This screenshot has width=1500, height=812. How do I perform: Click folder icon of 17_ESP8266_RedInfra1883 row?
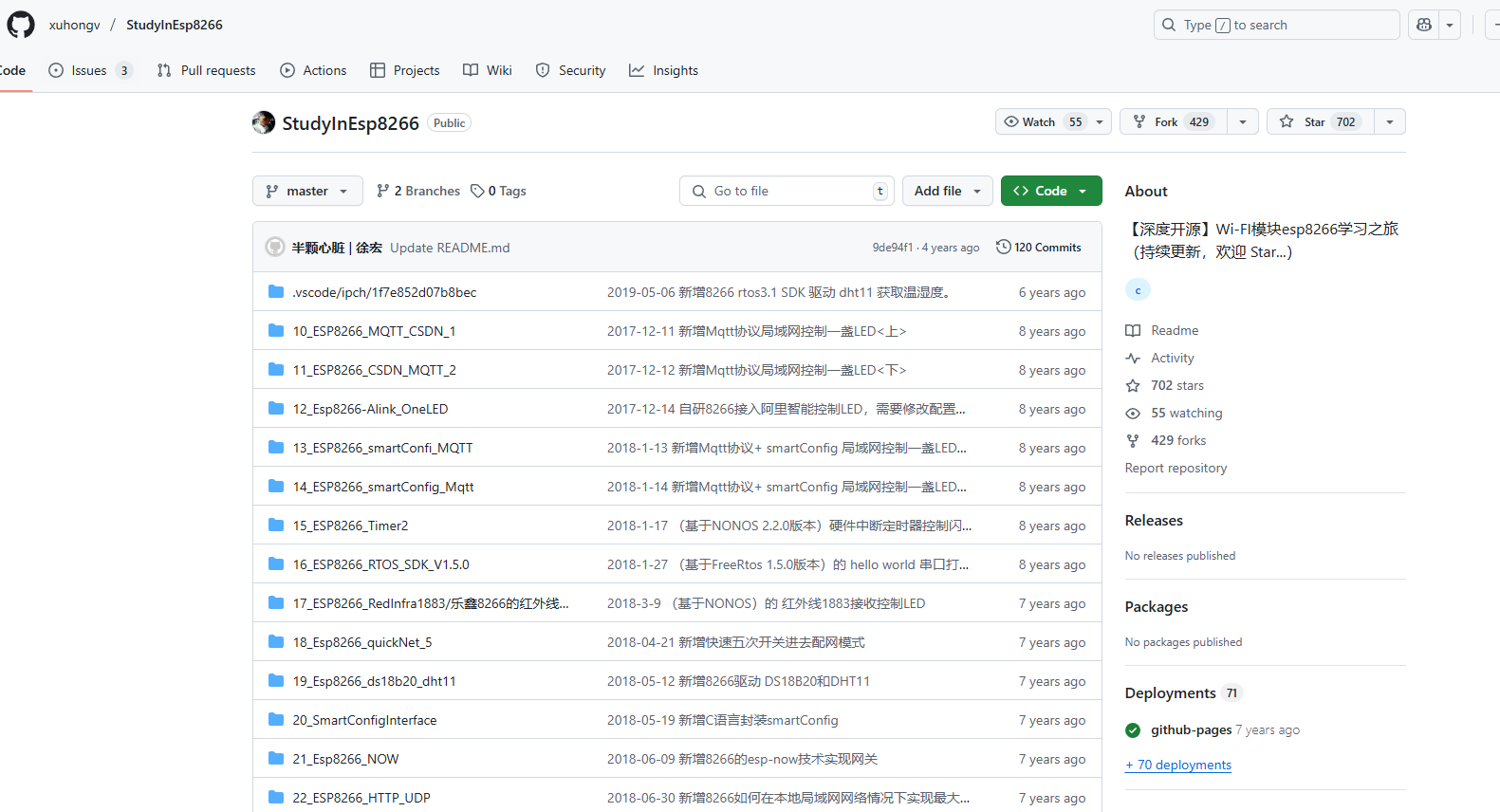pos(276,602)
